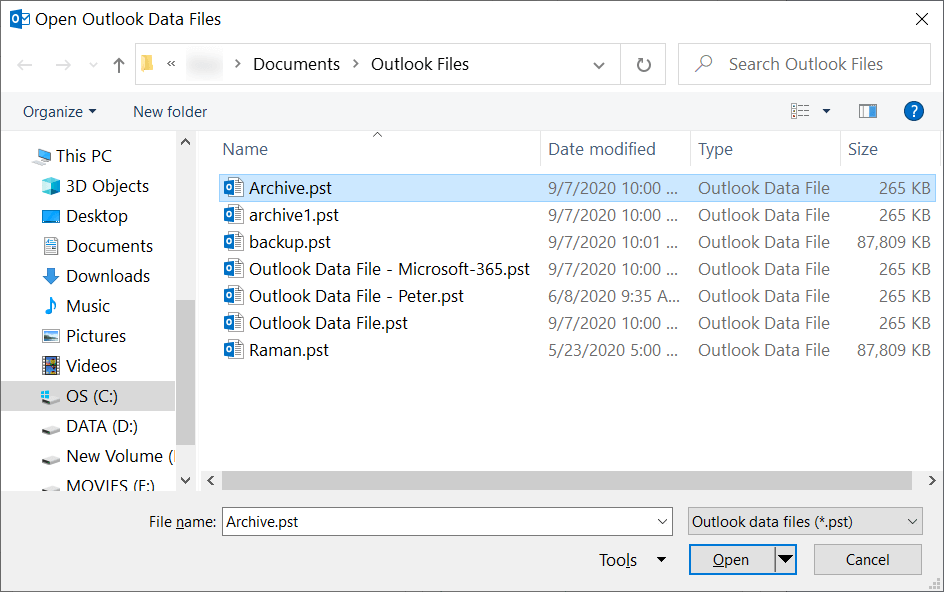944x592 pixels.
Task: Click the Up one folder level arrow
Action: pos(117,63)
